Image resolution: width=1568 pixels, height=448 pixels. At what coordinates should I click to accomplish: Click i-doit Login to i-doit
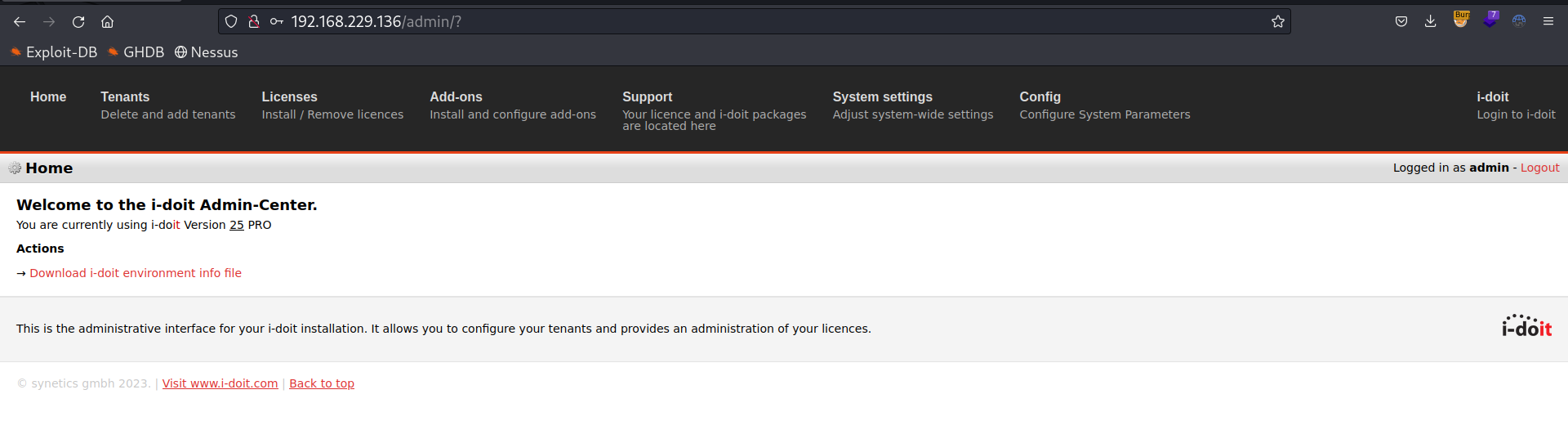[x=1516, y=105]
